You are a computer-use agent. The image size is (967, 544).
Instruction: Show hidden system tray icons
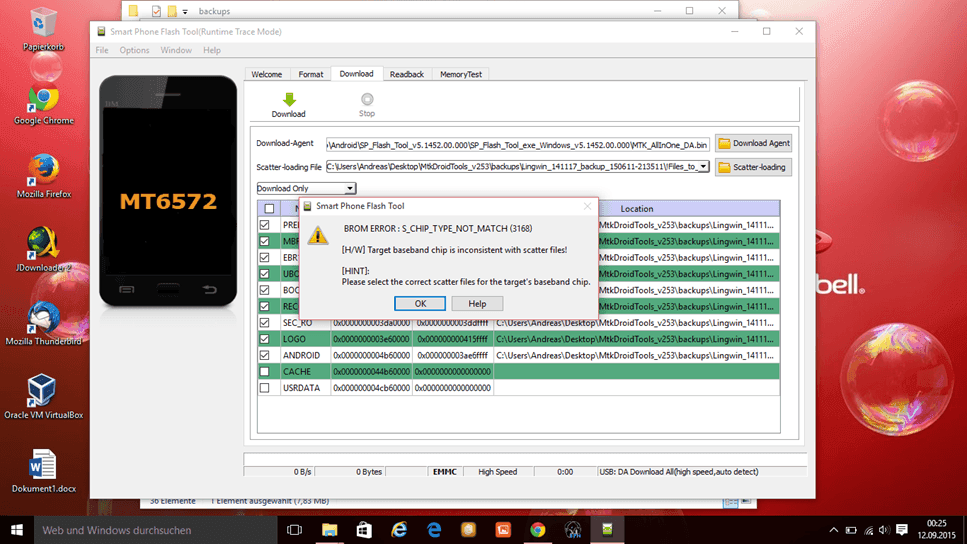(834, 530)
